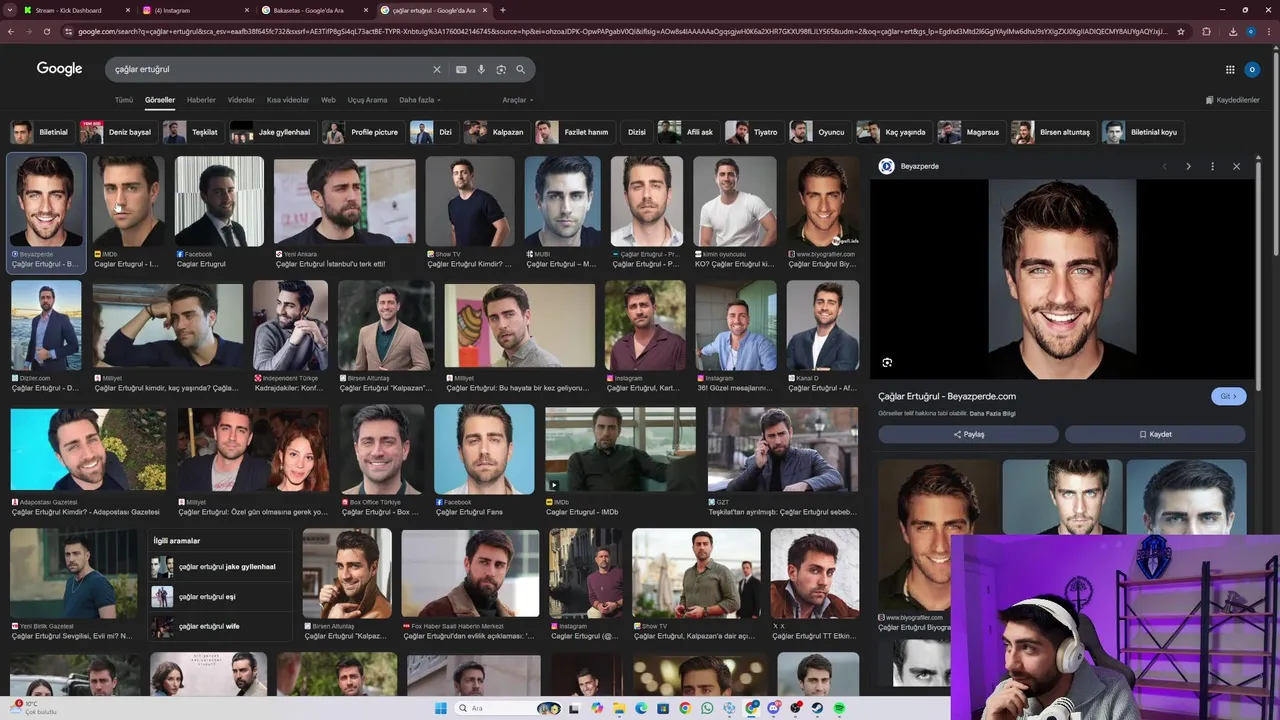Open File Explorer from the taskbar
The height and width of the screenshot is (720, 1280).
[x=619, y=708]
